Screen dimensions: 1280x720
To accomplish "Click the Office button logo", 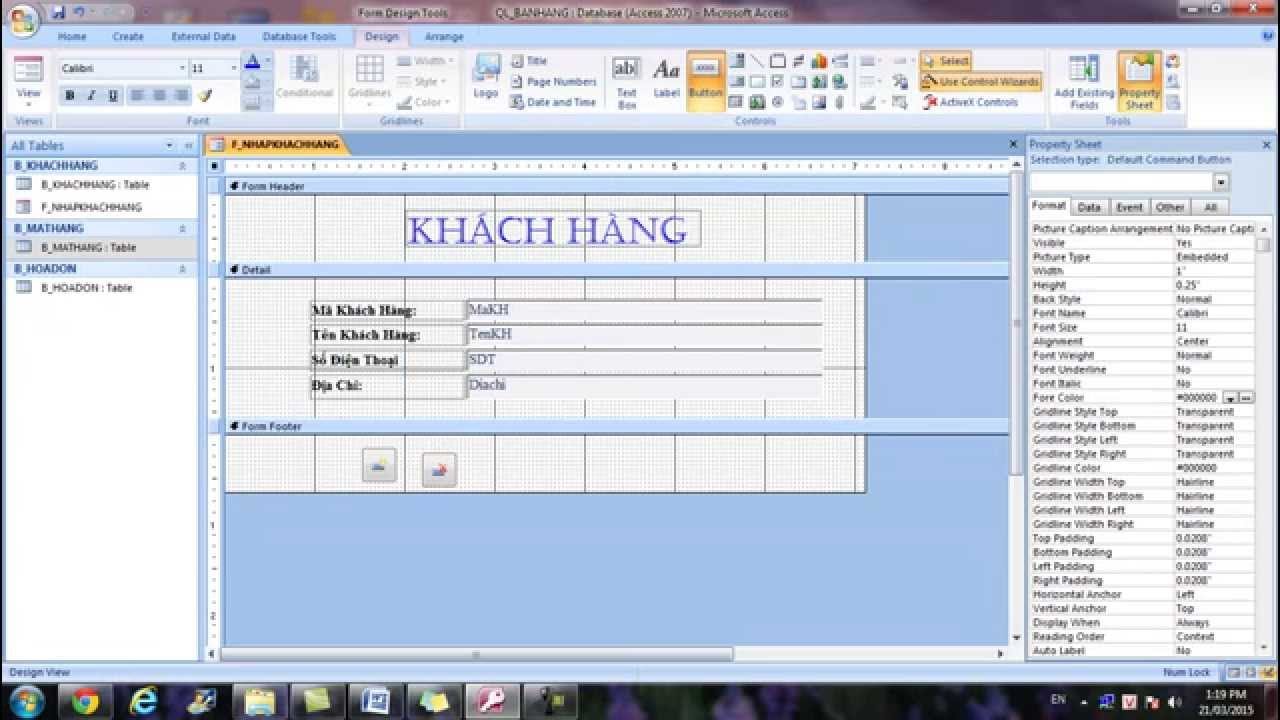I will click(x=22, y=18).
